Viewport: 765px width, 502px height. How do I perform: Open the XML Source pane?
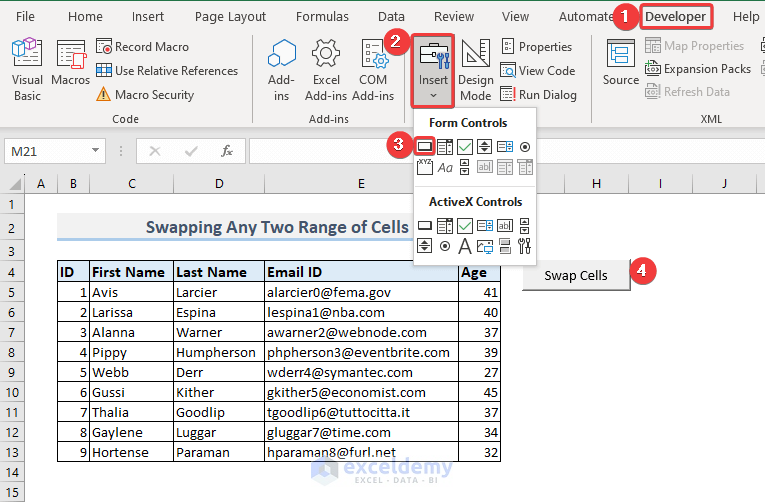tap(621, 62)
